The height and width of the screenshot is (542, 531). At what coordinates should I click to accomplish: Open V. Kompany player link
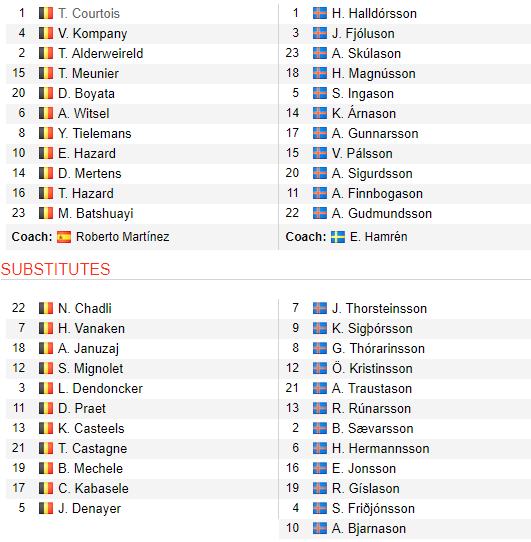coord(93,34)
